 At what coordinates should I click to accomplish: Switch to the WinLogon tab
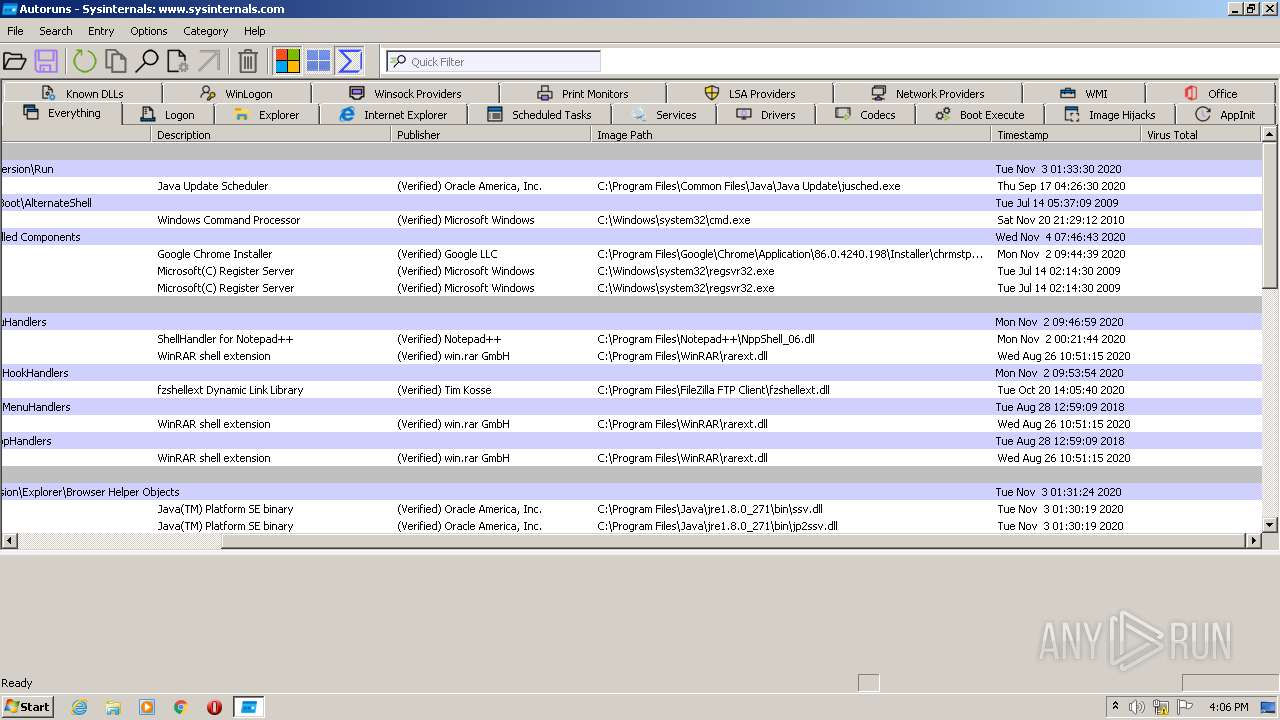tap(237, 93)
